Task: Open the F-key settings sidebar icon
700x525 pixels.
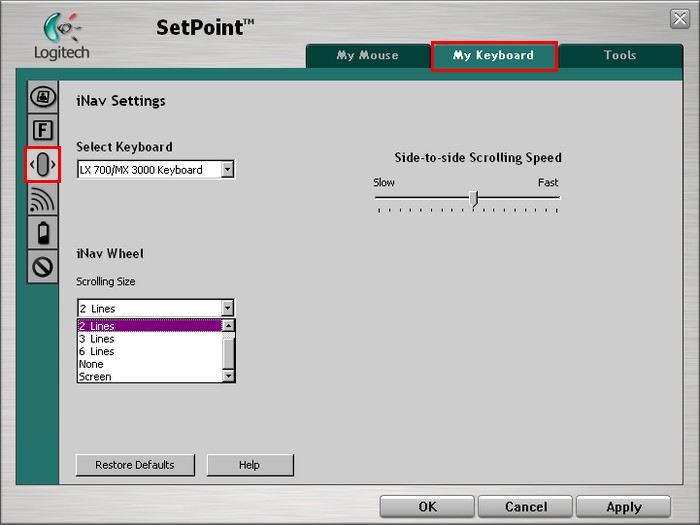Action: [x=42, y=130]
